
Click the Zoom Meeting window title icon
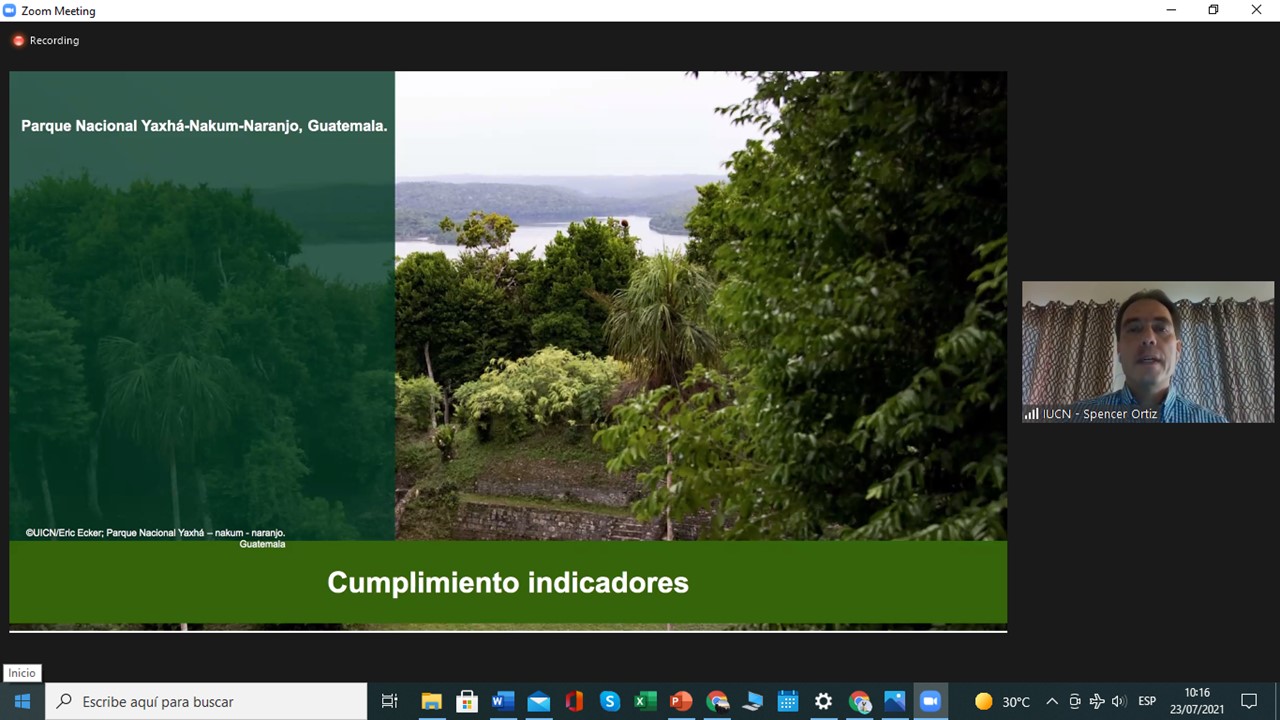coord(10,10)
